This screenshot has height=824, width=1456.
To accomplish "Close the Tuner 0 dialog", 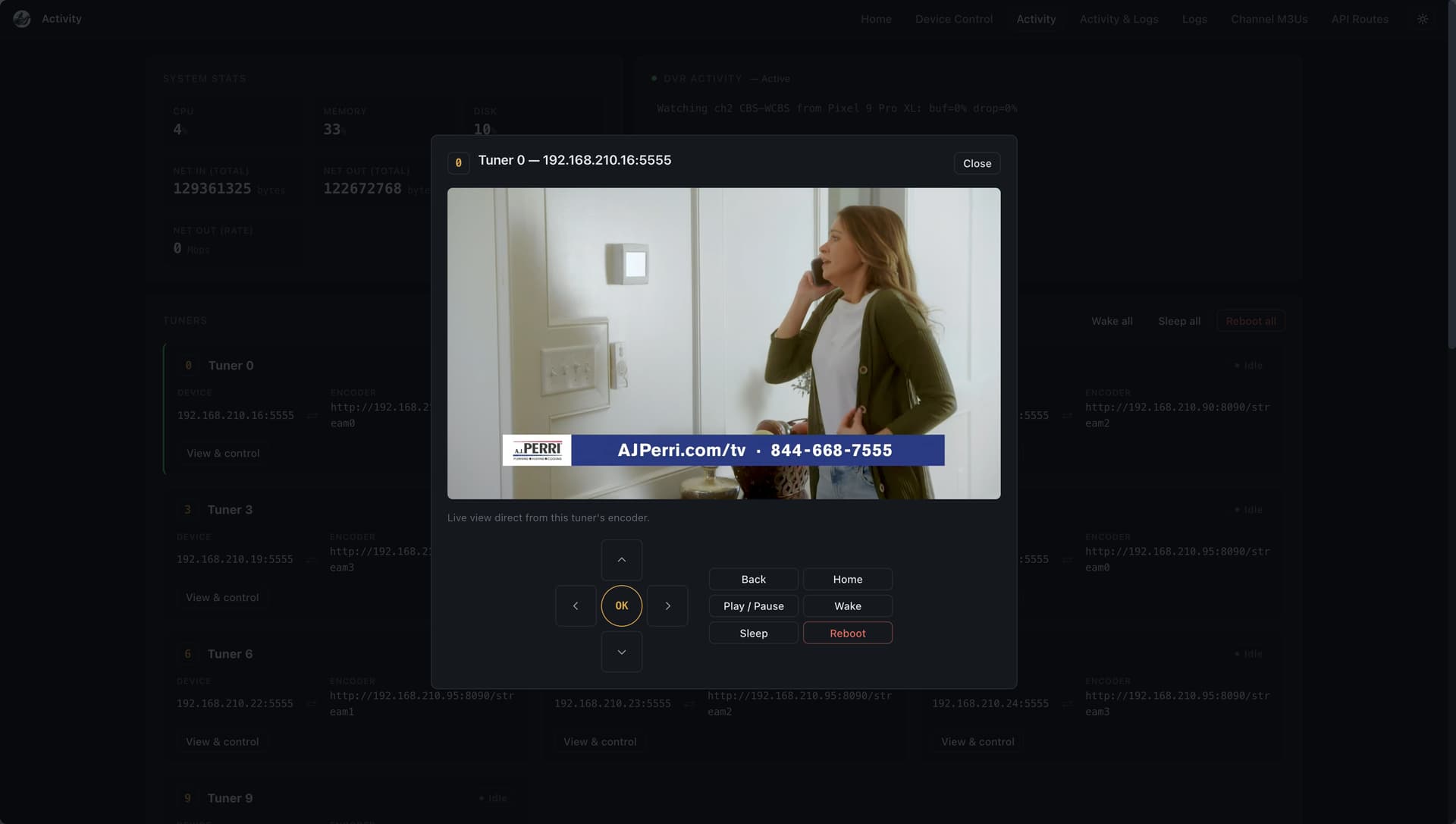I will pyautogui.click(x=977, y=163).
